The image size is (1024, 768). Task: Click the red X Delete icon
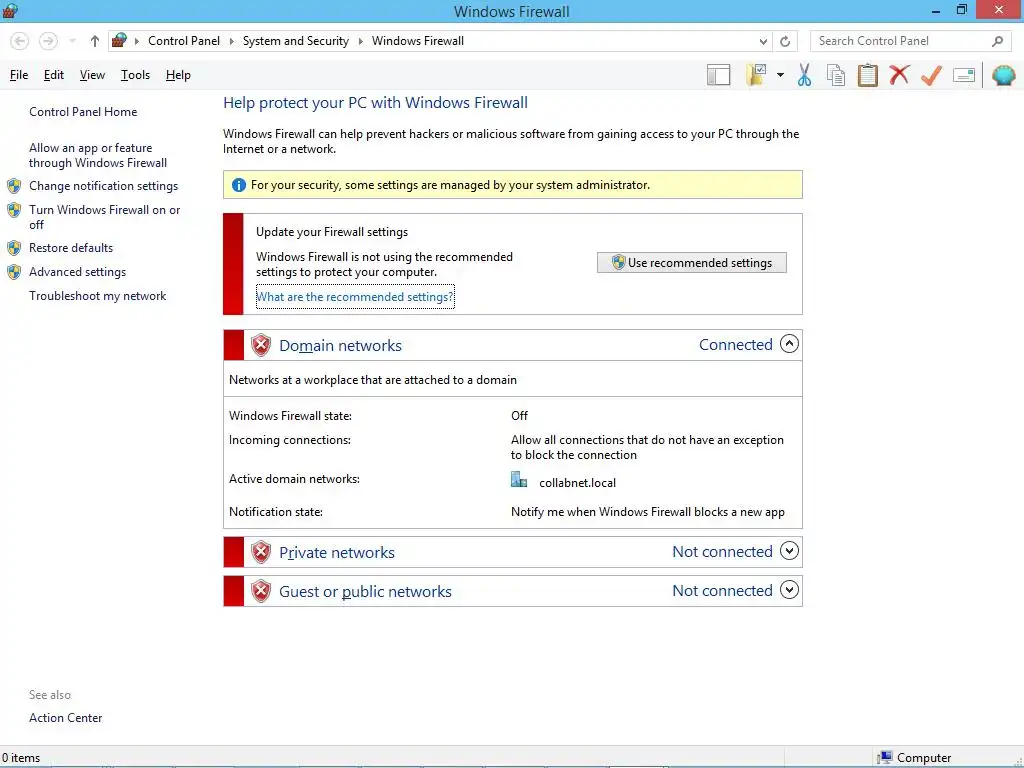pos(899,75)
